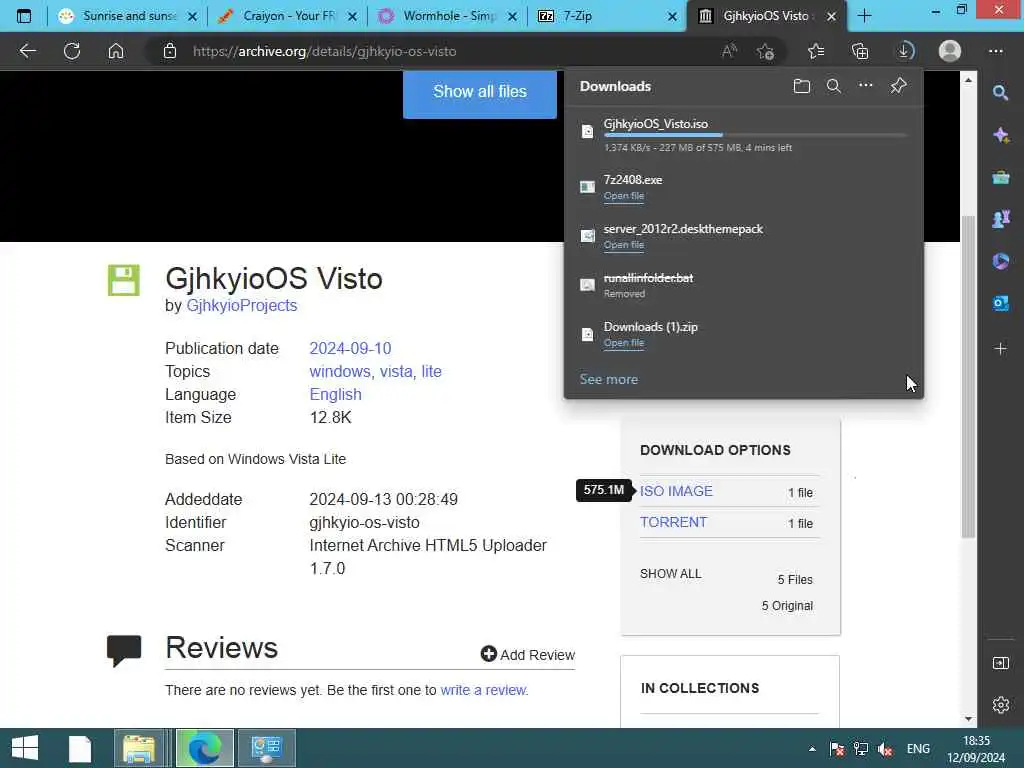Viewport: 1024px width, 768px height.
Task: Close the Wormhole tab
Action: pos(513,16)
